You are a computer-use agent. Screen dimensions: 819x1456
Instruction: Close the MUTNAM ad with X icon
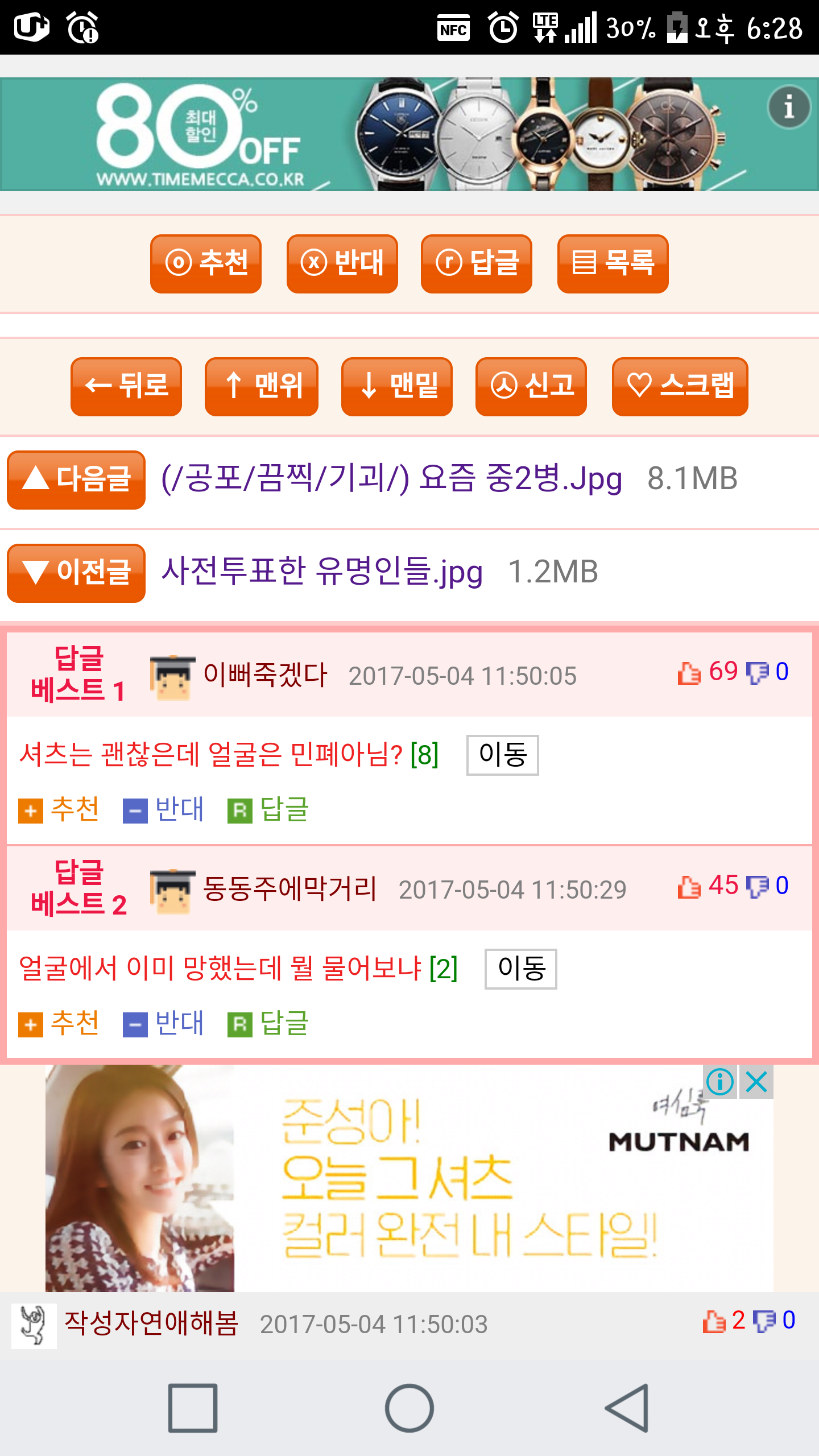[x=756, y=1081]
